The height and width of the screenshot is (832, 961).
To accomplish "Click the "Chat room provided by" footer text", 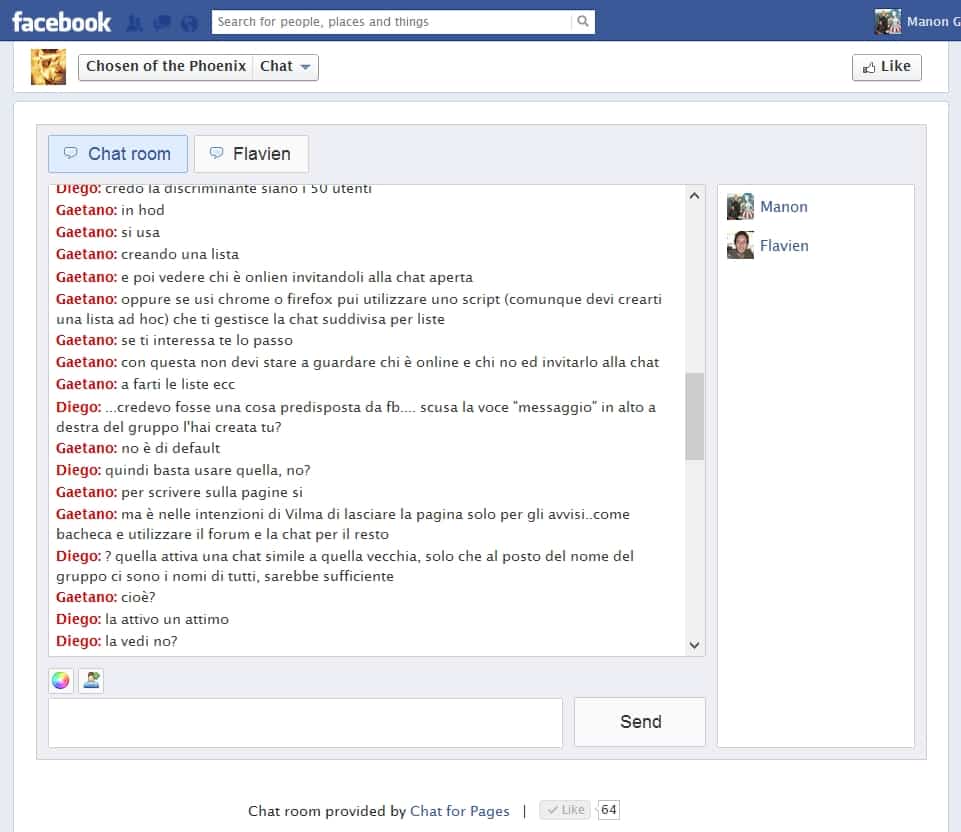I will point(327,811).
